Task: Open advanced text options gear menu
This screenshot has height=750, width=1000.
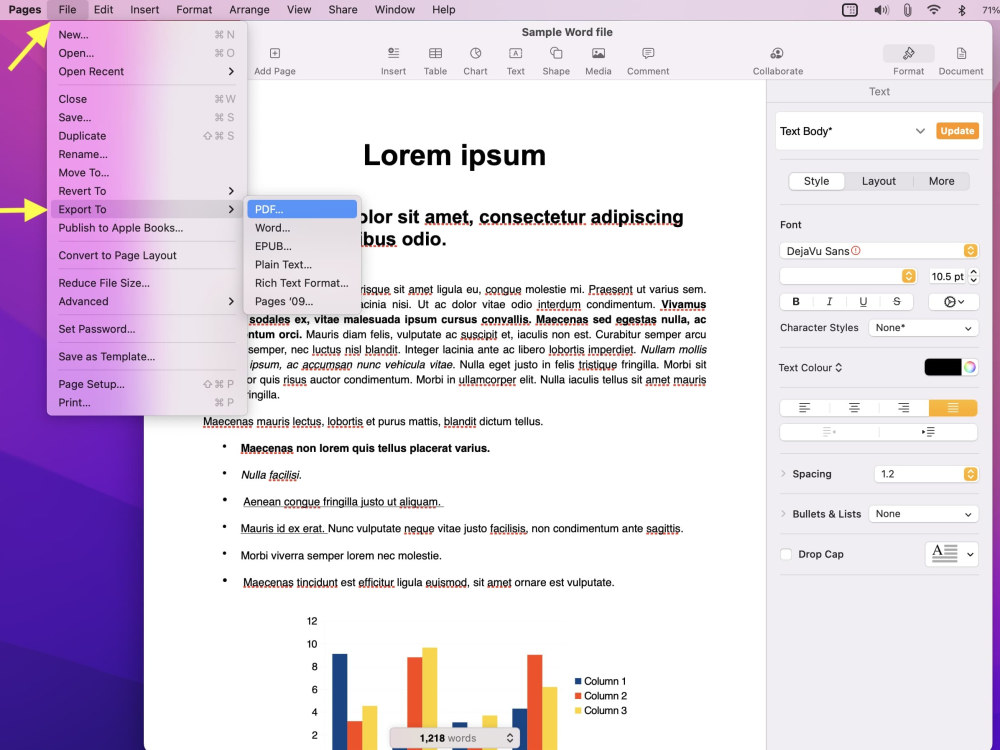Action: click(953, 302)
